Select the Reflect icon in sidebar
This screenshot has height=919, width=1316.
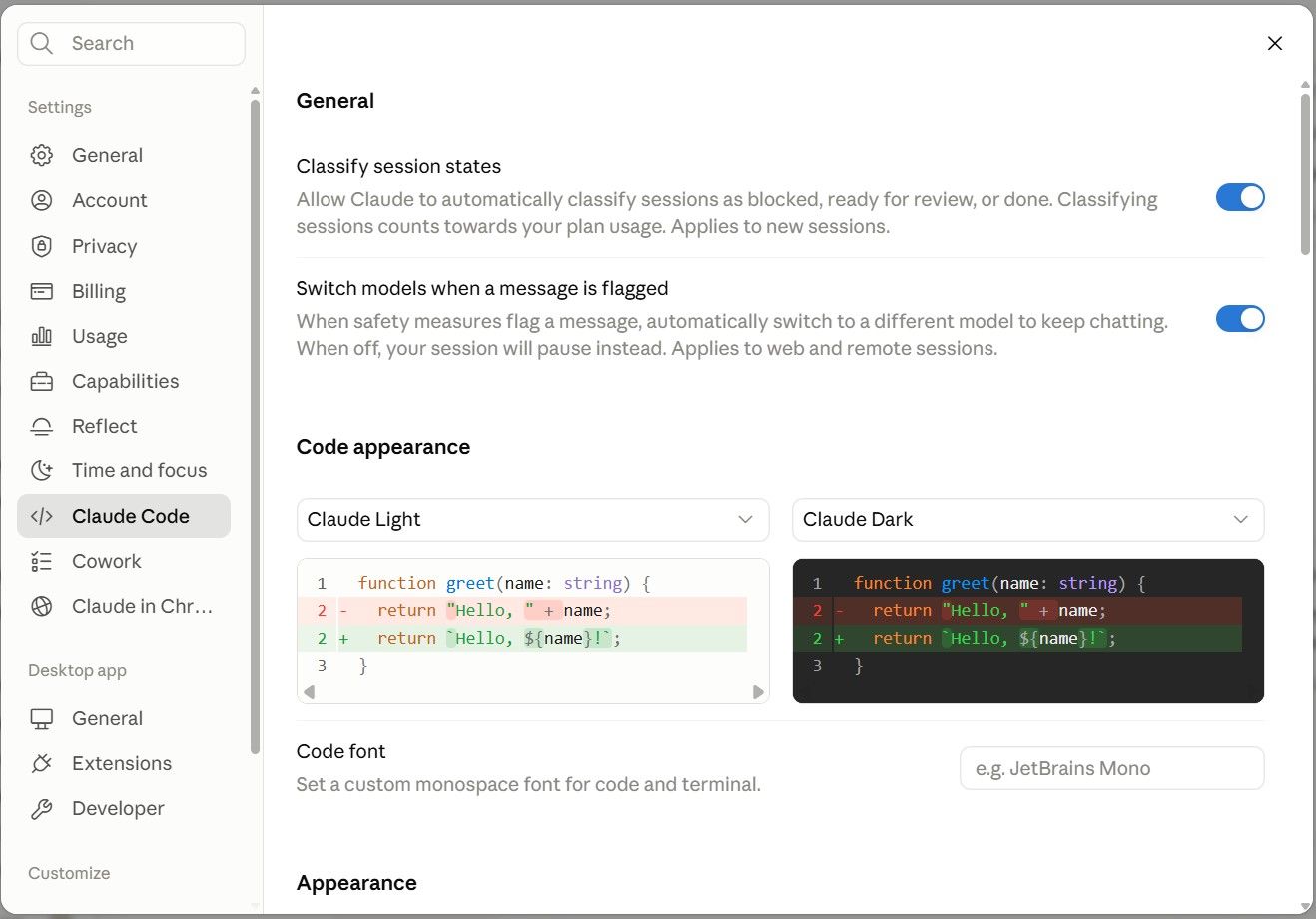point(41,426)
